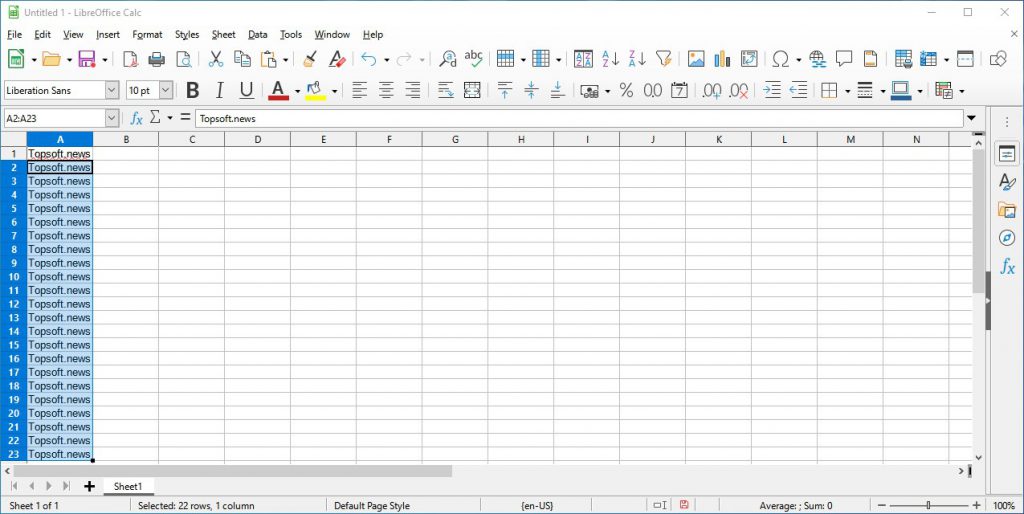Align cell text right
This screenshot has width=1024, height=514.
412,90
